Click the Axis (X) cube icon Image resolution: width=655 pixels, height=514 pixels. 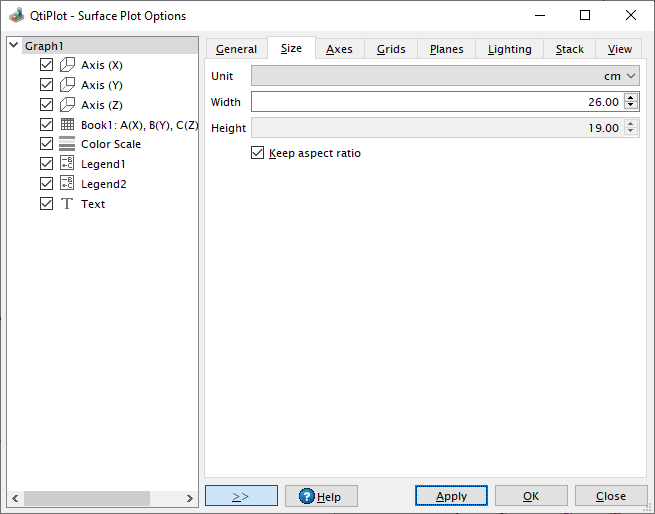(67, 65)
